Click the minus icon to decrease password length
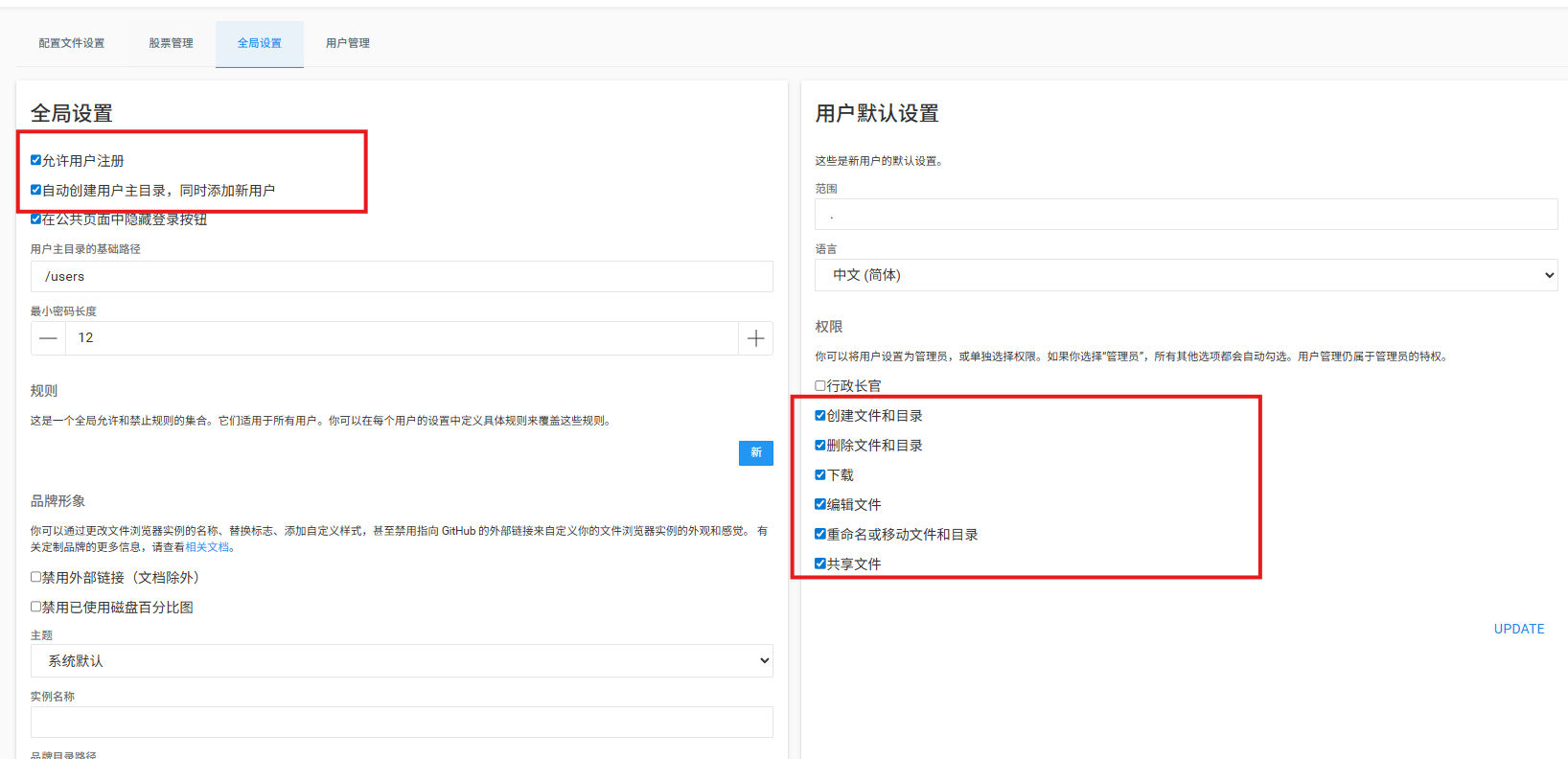The height and width of the screenshot is (759, 1568). point(48,338)
